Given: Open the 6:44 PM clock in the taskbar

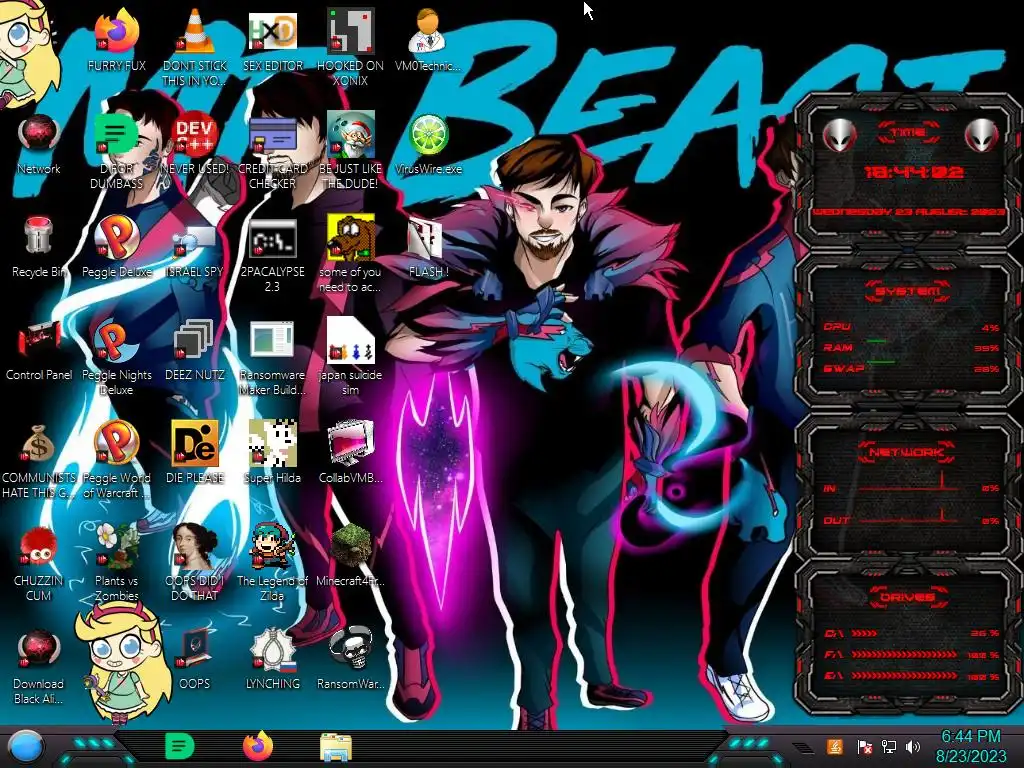Looking at the screenshot, I should coord(971,746).
